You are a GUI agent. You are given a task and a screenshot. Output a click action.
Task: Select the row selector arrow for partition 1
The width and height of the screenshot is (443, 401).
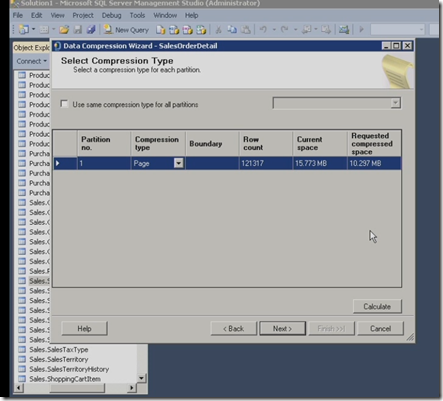click(65, 163)
